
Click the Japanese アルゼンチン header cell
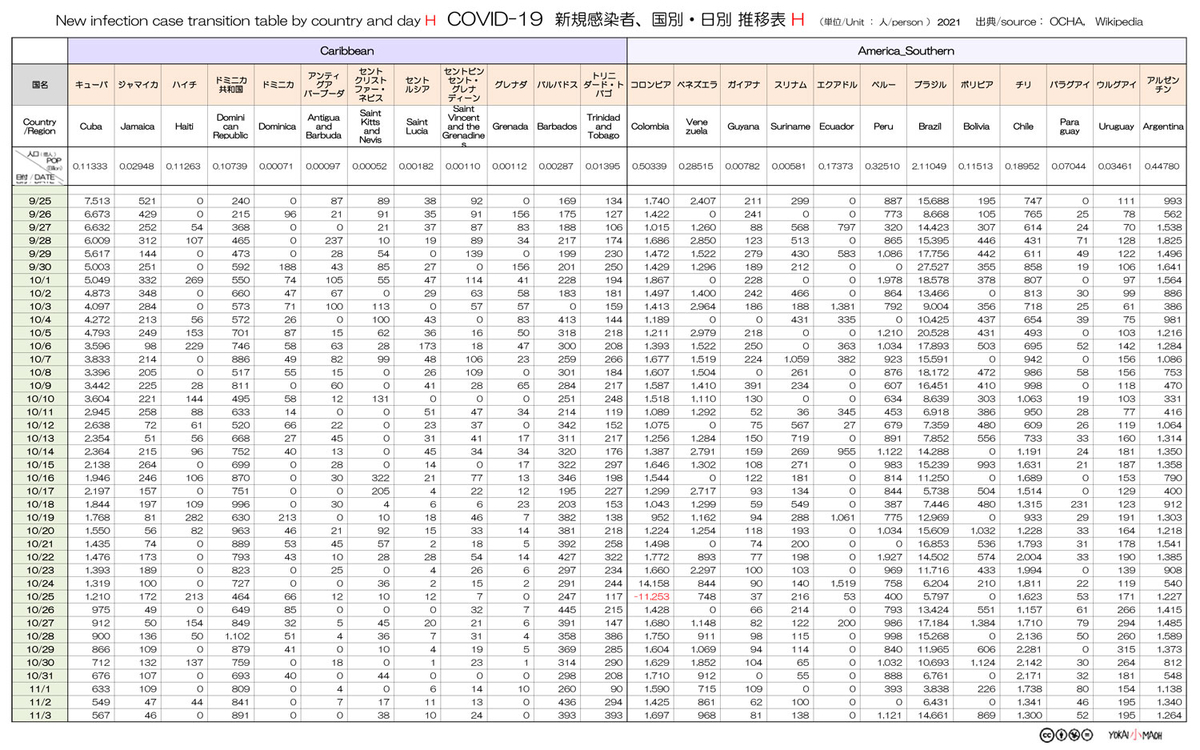1161,85
